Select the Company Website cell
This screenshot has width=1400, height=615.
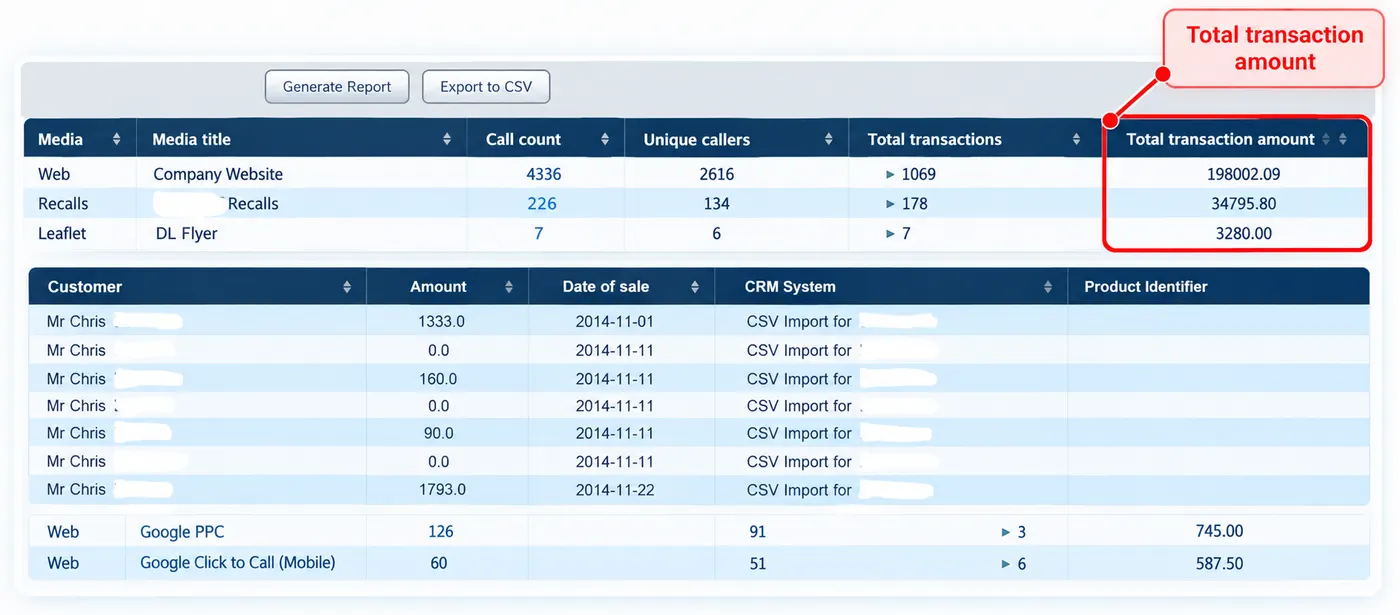[218, 174]
